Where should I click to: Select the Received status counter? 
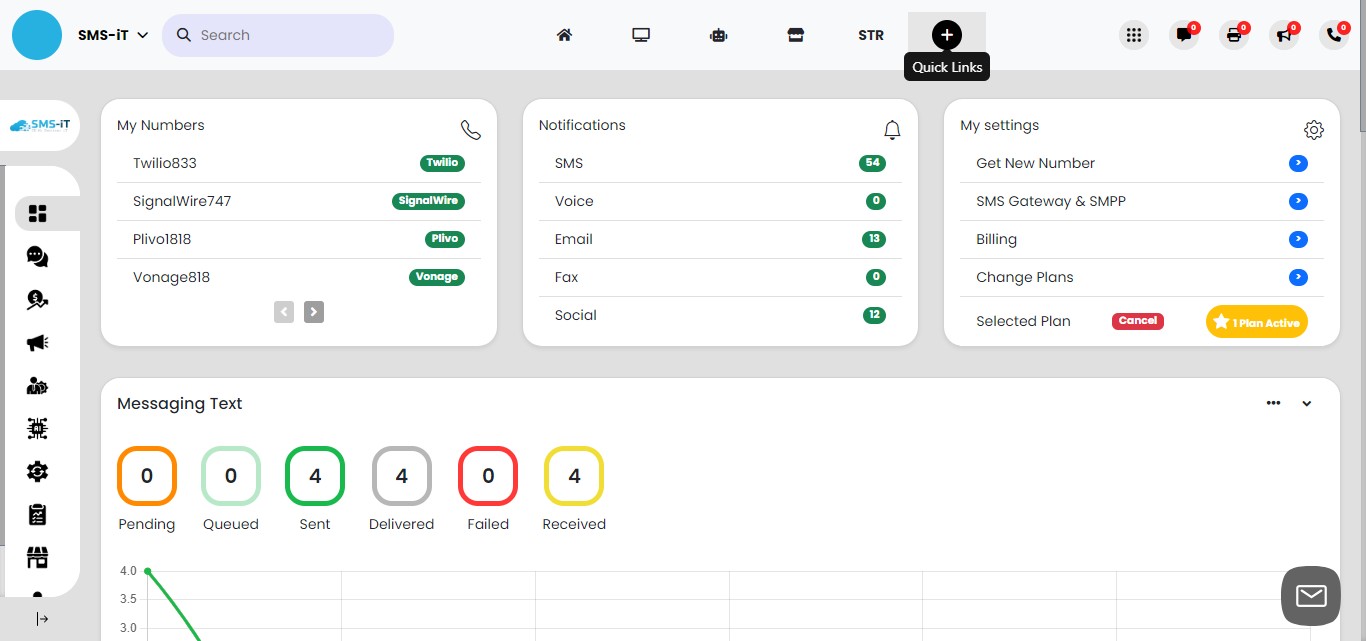tap(574, 476)
